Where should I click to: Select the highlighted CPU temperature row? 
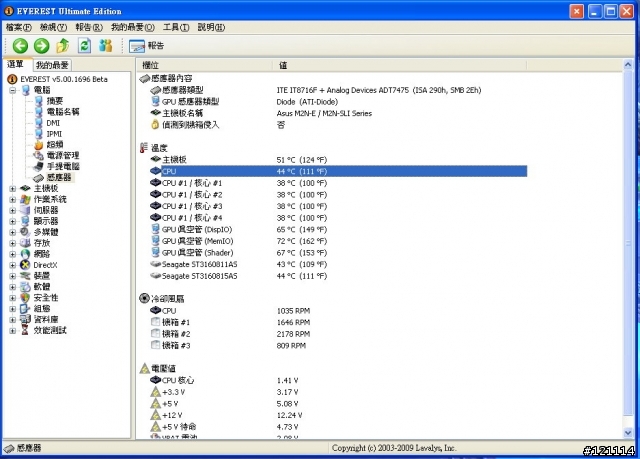tap(338, 171)
